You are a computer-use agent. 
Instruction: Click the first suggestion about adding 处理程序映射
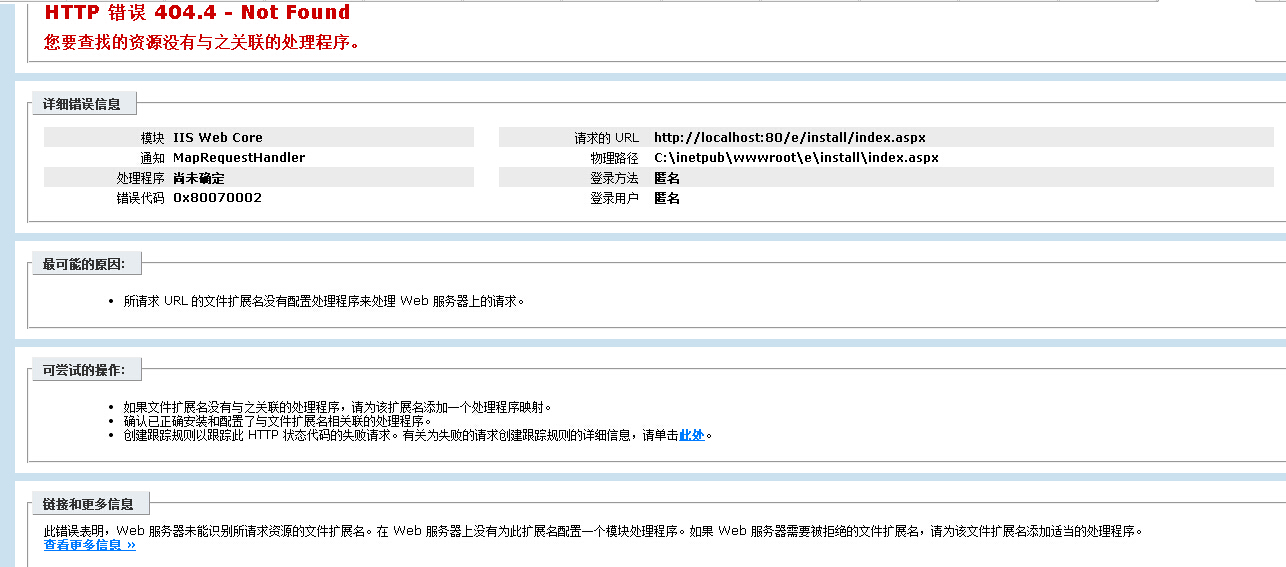pos(337,407)
